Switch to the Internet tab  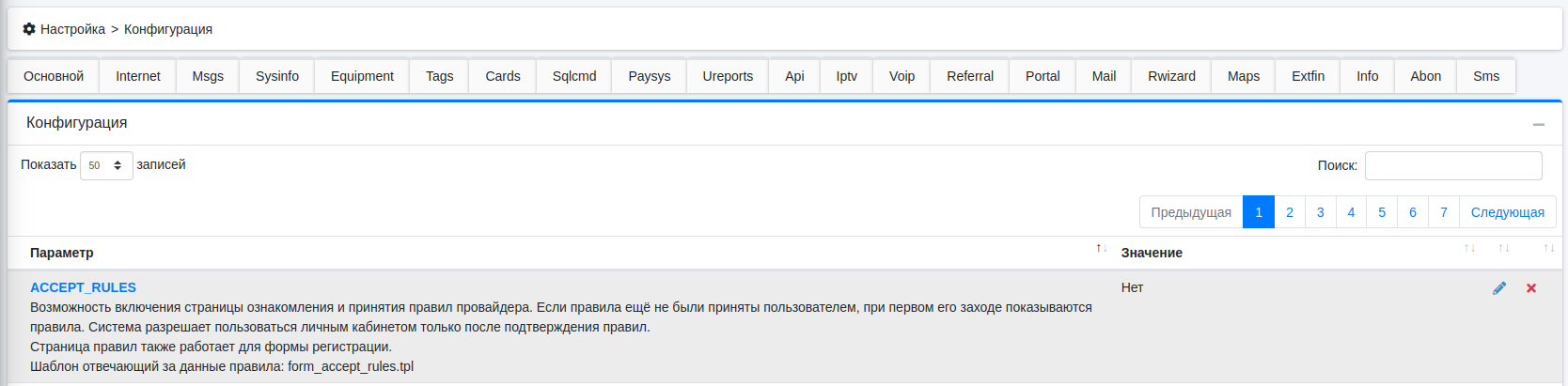(138, 76)
